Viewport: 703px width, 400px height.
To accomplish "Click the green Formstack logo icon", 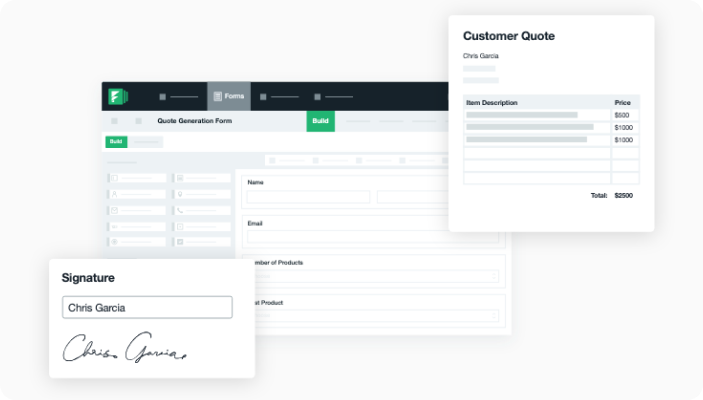I will [x=117, y=97].
